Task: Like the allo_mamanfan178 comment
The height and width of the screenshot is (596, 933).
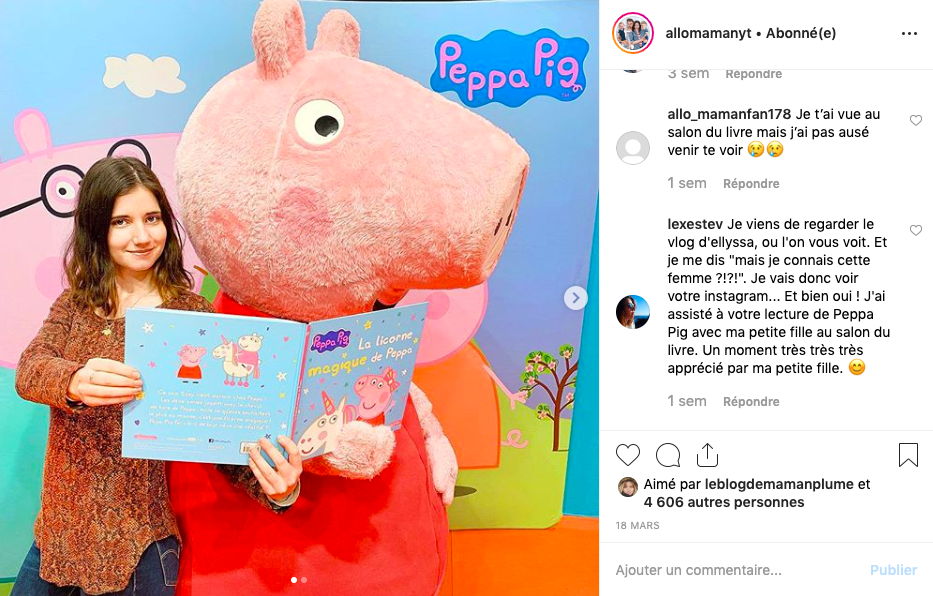Action: [916, 121]
